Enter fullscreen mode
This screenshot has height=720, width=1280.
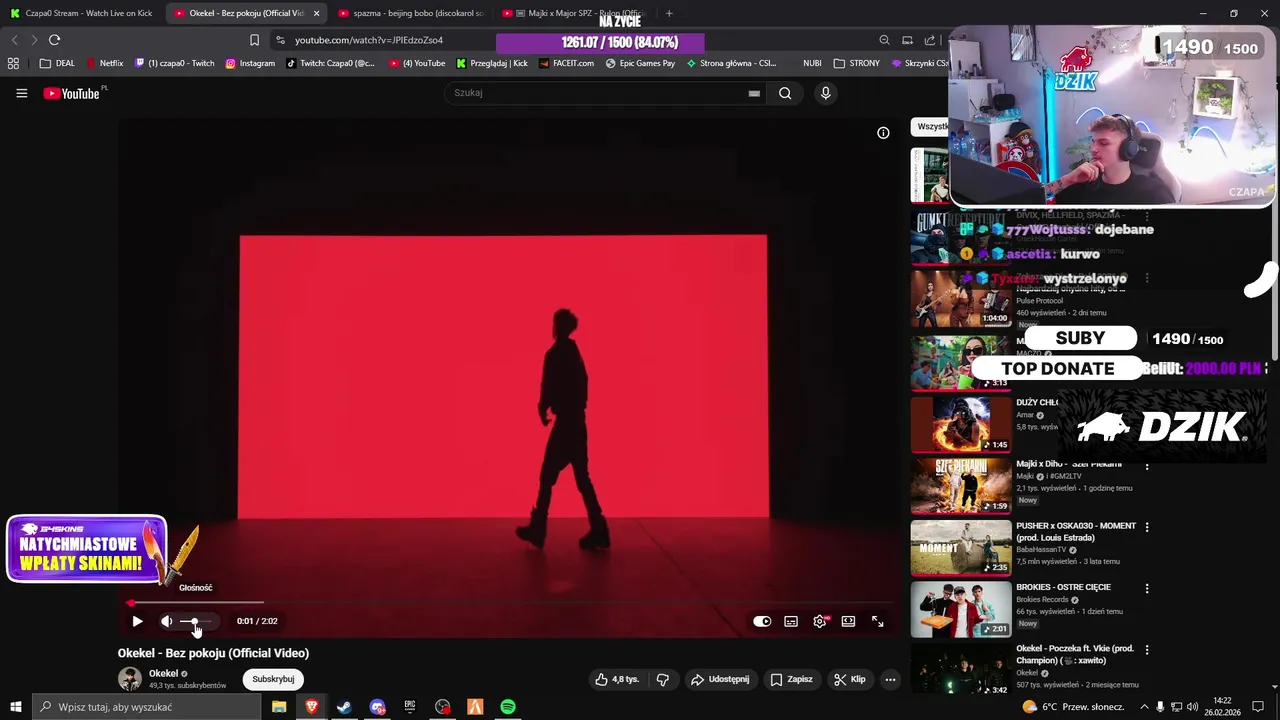pyautogui.click(x=877, y=621)
